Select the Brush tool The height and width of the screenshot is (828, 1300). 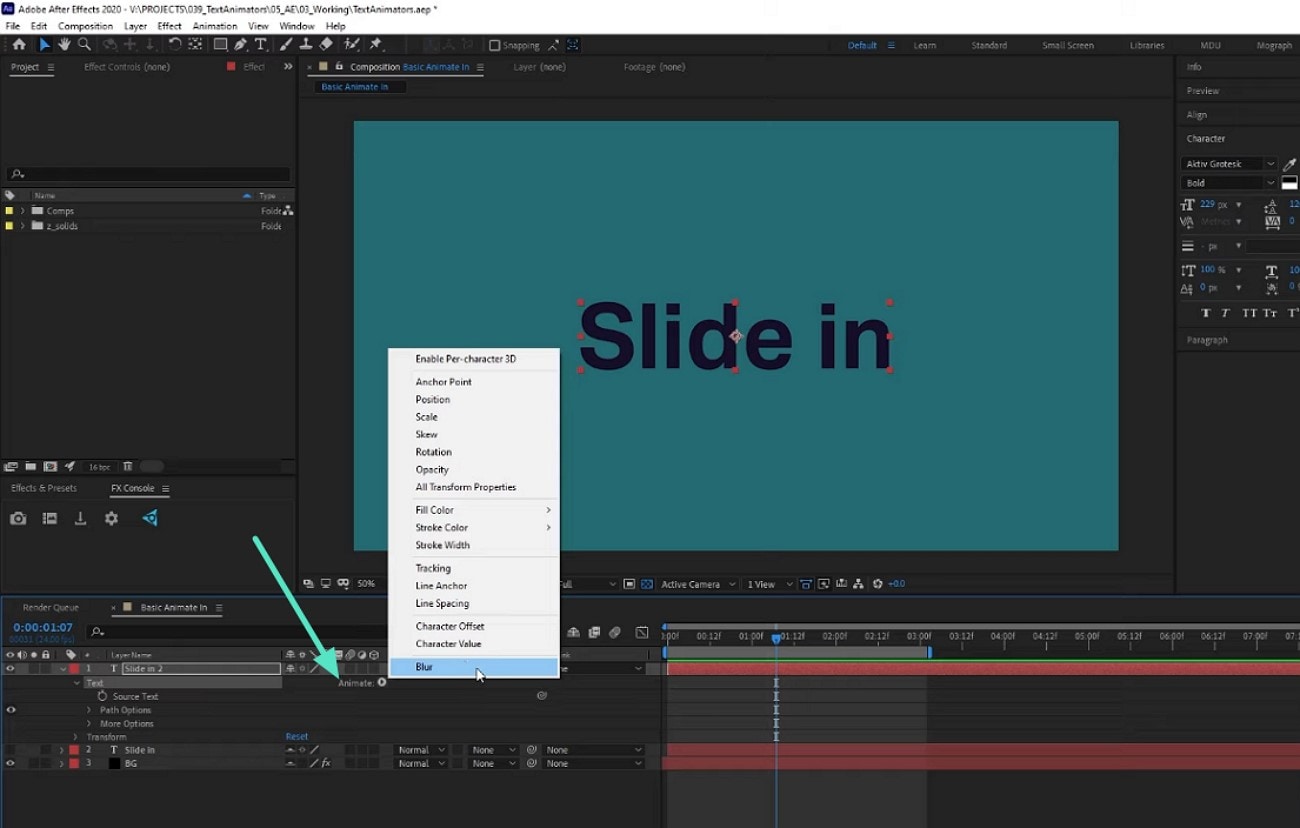(287, 45)
